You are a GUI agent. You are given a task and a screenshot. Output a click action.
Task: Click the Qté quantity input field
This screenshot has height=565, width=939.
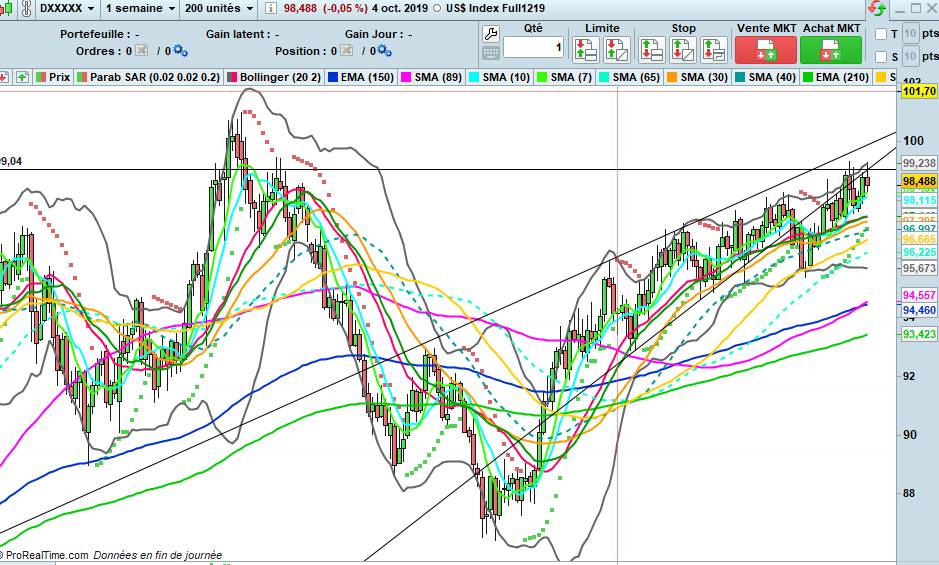pyautogui.click(x=533, y=48)
